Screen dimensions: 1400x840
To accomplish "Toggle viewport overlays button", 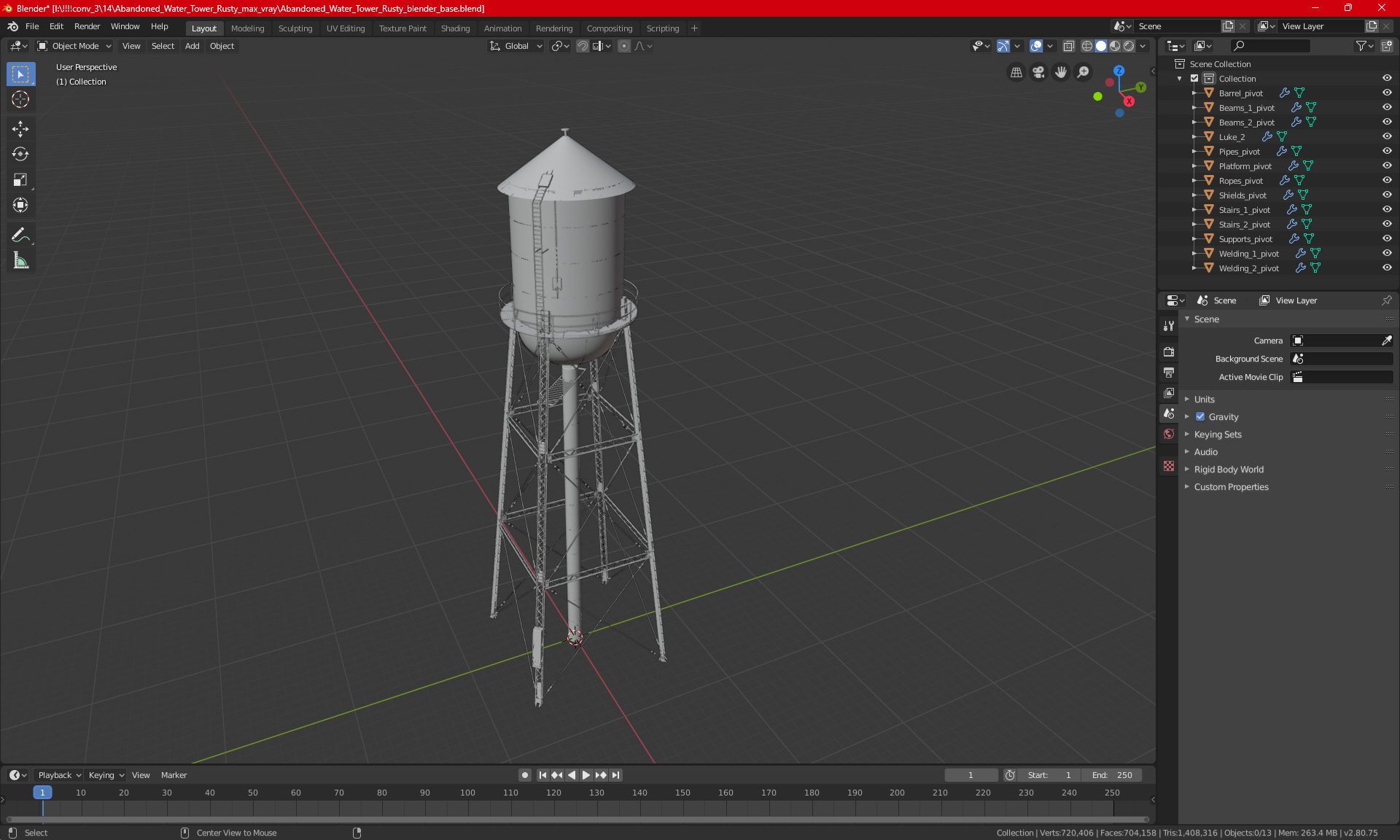I will tap(1036, 46).
